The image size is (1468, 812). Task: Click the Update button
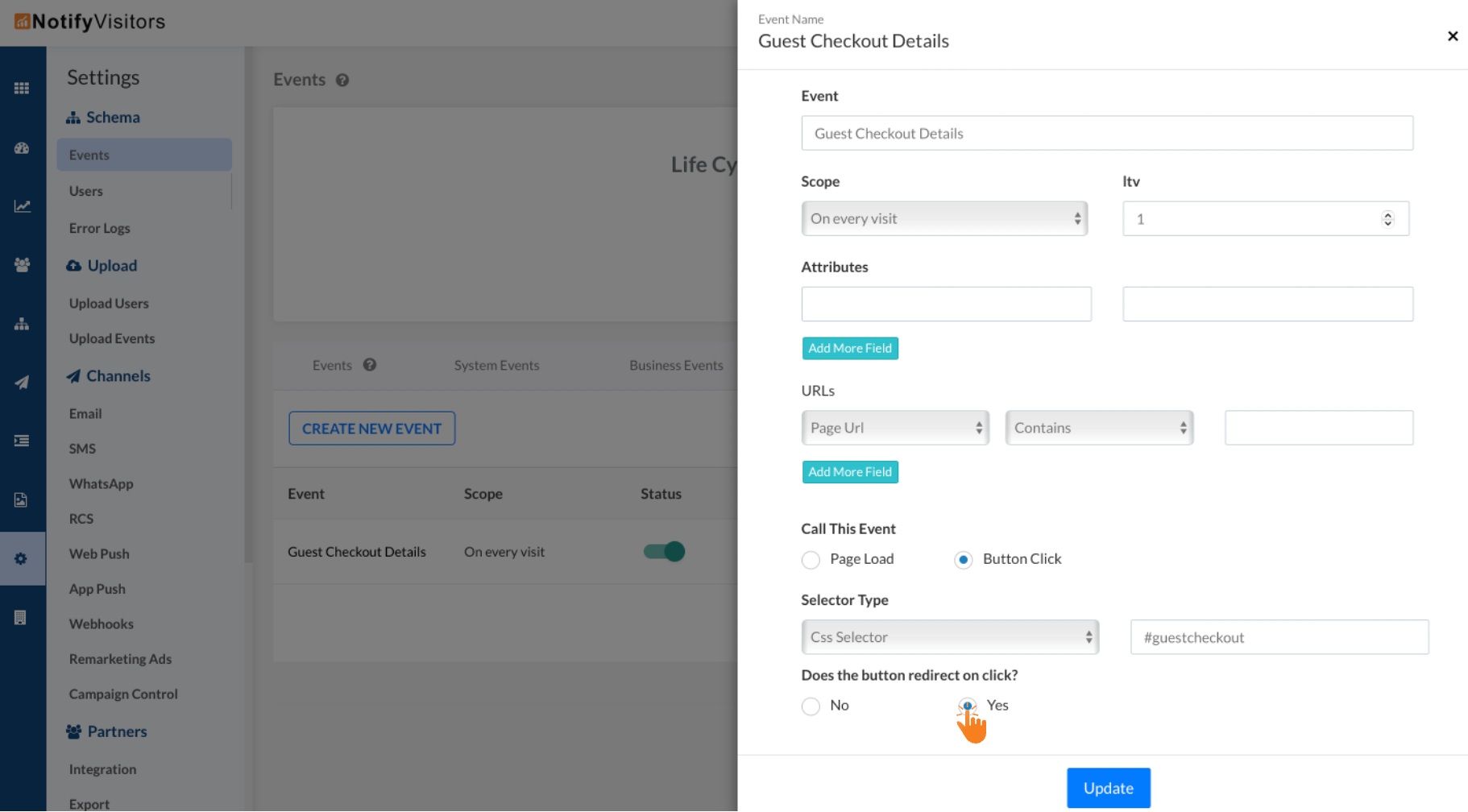click(1108, 788)
